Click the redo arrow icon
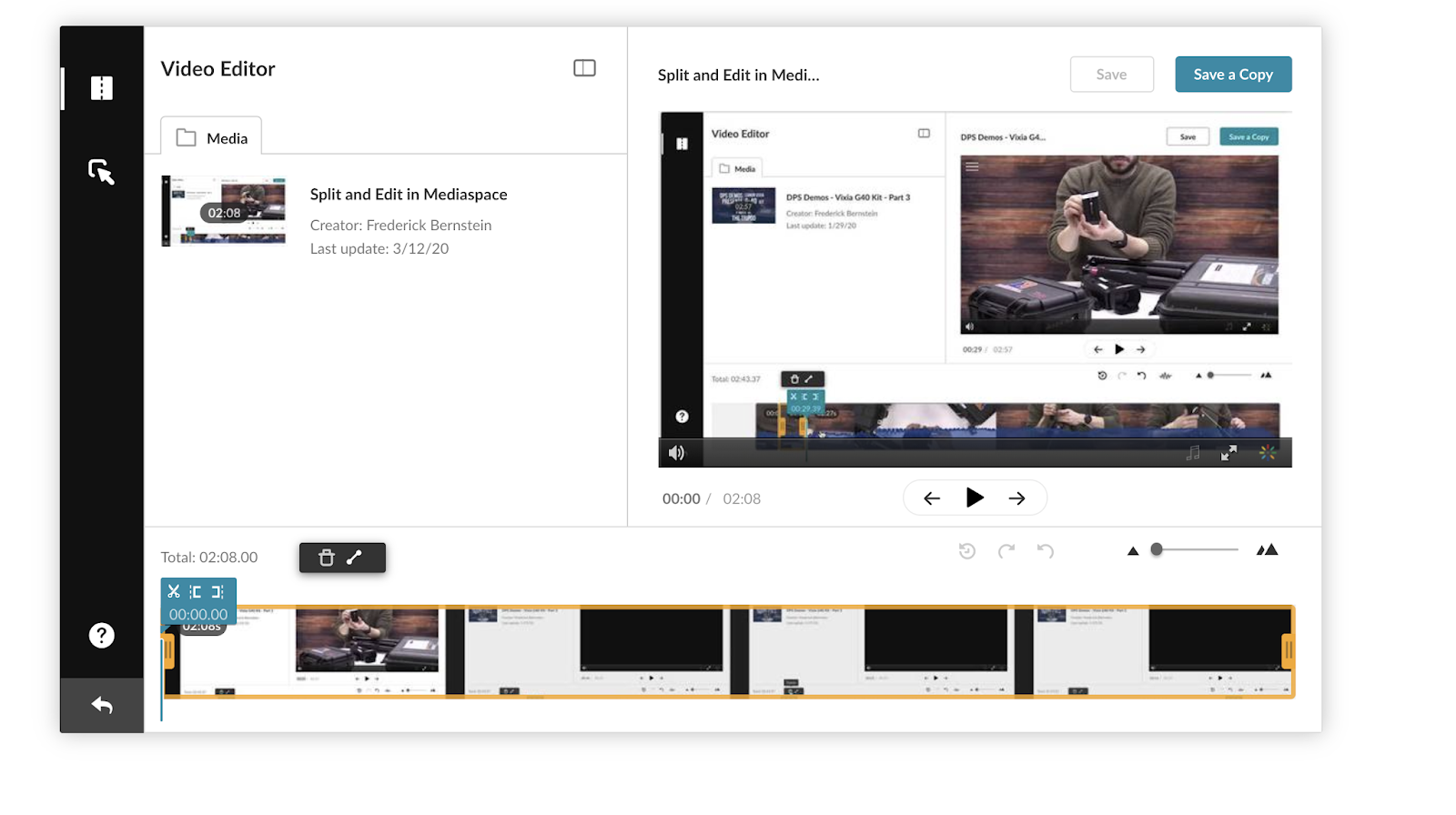The height and width of the screenshot is (815, 1456). click(1006, 551)
